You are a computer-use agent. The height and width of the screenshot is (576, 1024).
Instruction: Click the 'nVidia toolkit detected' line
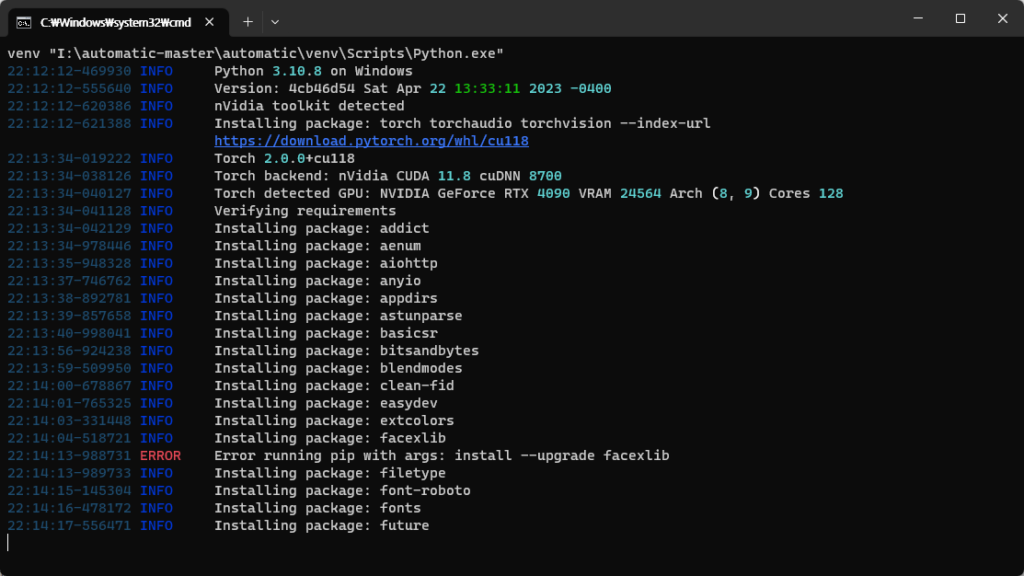coord(309,106)
